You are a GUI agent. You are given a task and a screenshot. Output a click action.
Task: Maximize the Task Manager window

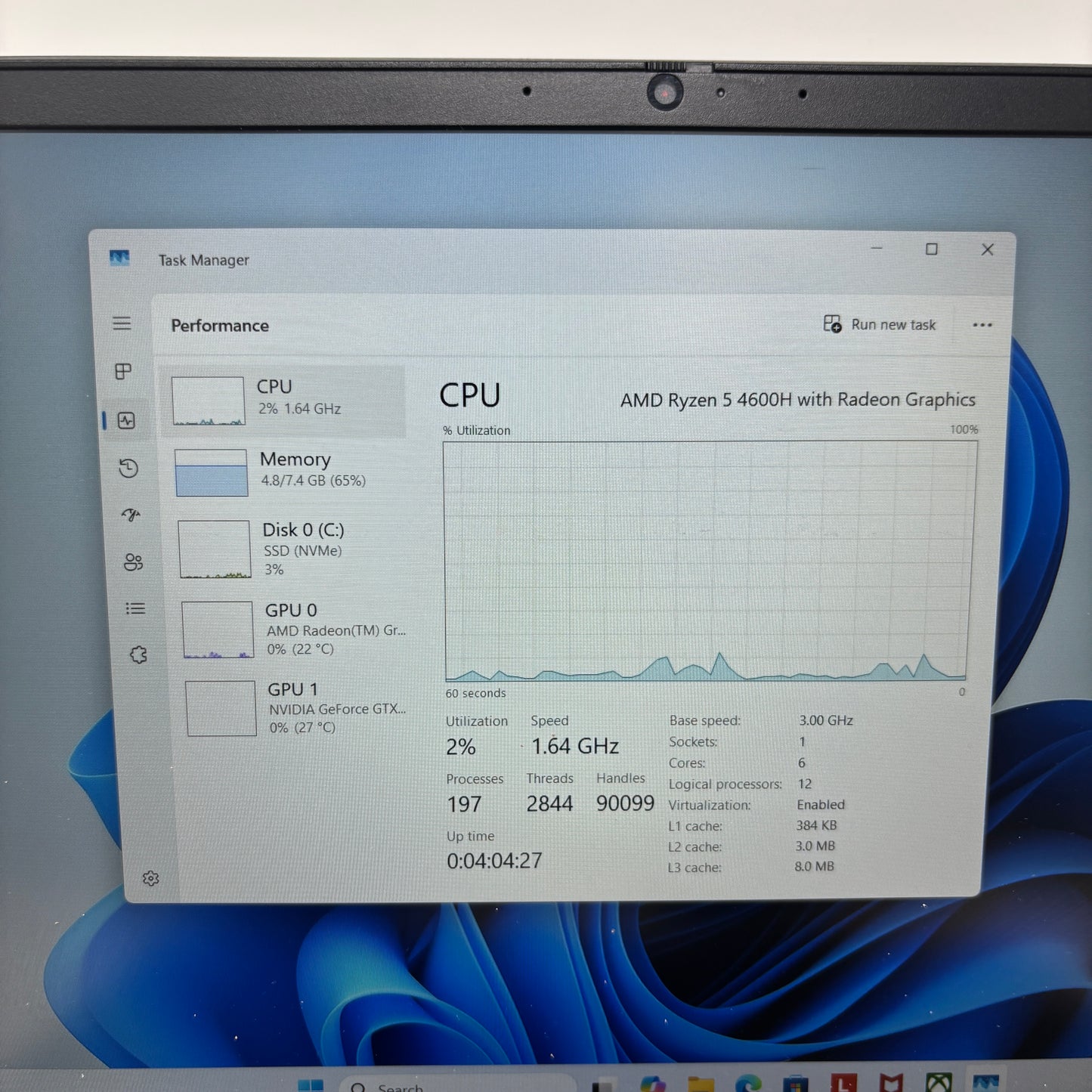pos(932,249)
